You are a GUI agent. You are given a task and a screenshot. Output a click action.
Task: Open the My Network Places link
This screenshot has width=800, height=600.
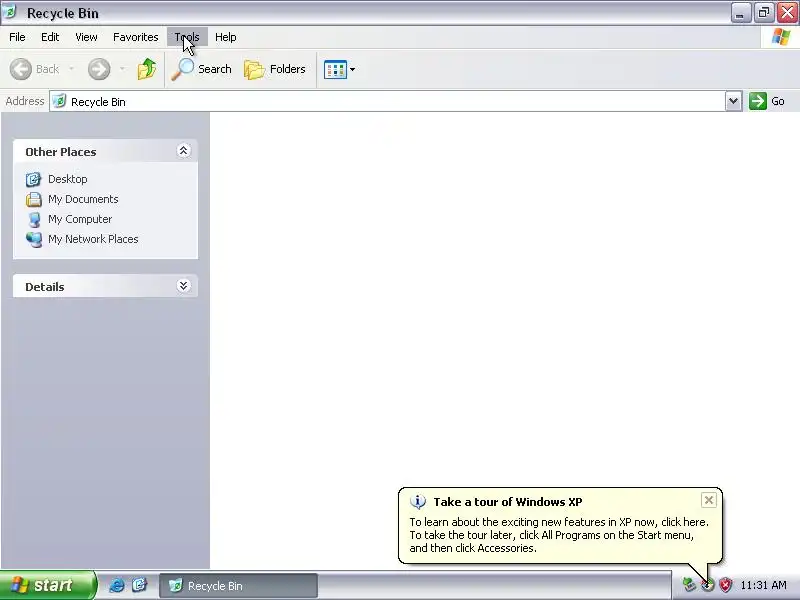(93, 239)
